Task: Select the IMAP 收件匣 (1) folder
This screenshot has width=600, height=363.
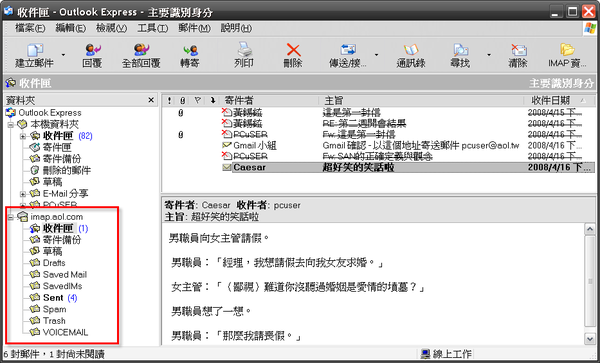Action: coord(59,228)
